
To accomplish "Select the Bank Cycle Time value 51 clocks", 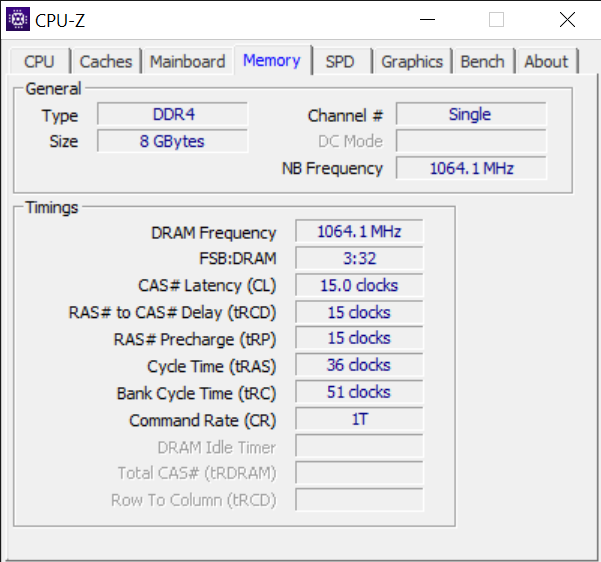I will 359,391.
